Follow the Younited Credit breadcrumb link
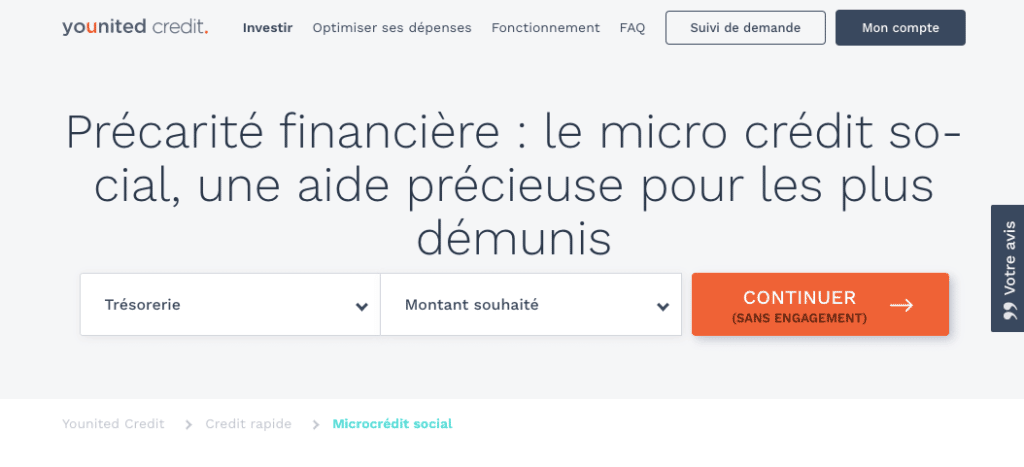The width and height of the screenshot is (1024, 467). [113, 424]
